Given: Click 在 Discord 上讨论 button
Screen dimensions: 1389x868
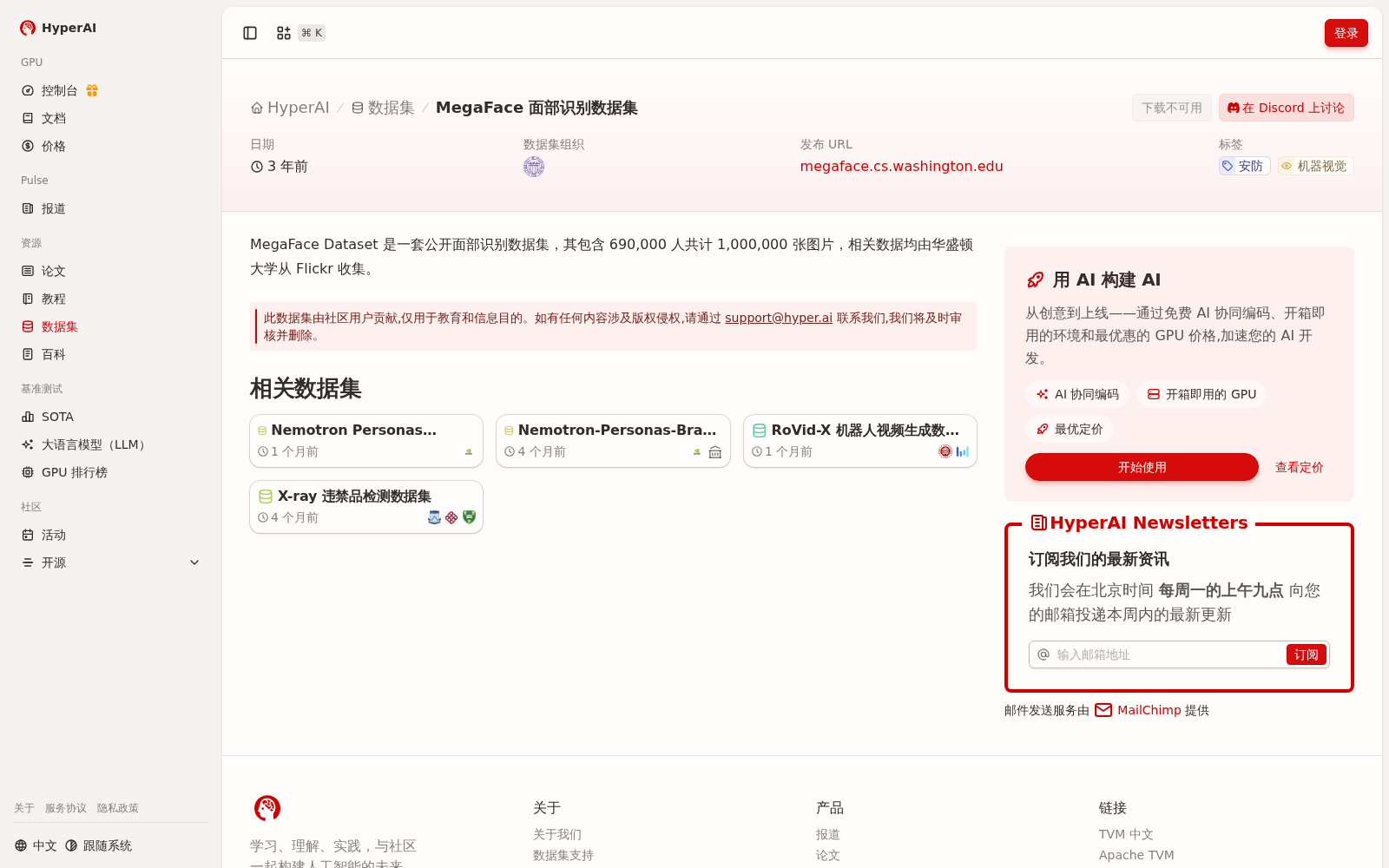Looking at the screenshot, I should pos(1286,108).
